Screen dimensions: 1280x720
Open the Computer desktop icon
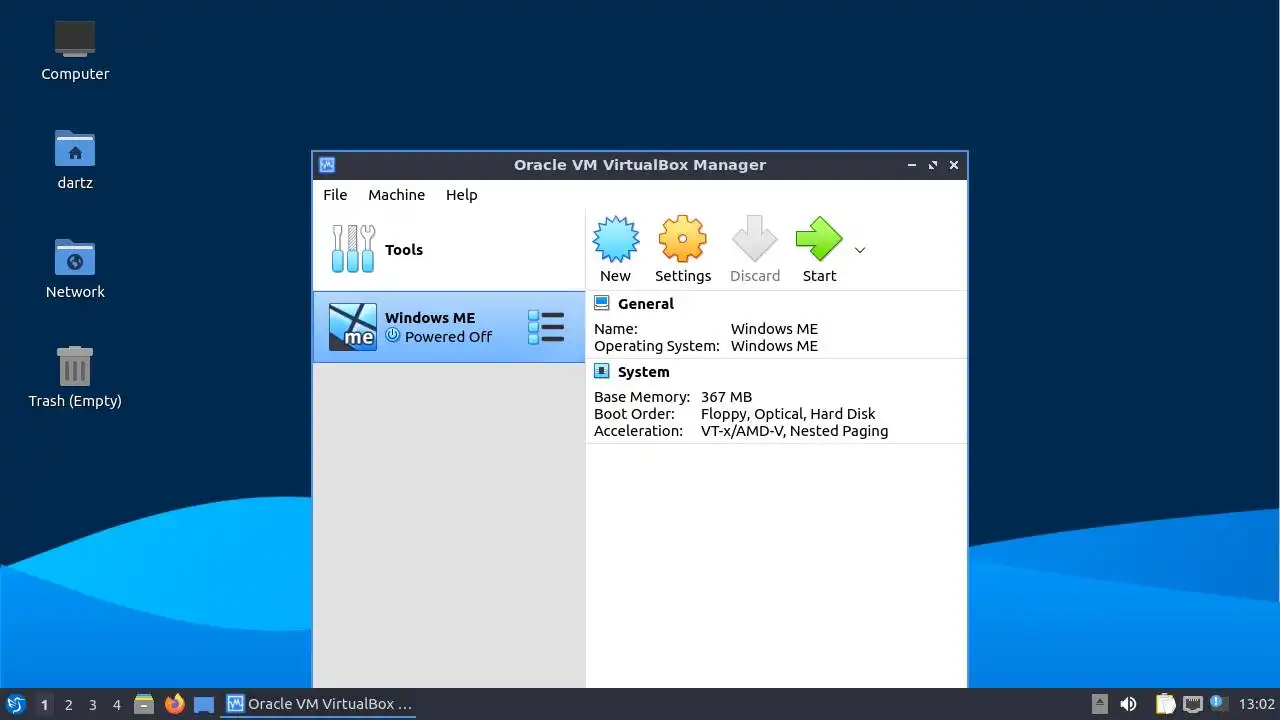[x=75, y=50]
